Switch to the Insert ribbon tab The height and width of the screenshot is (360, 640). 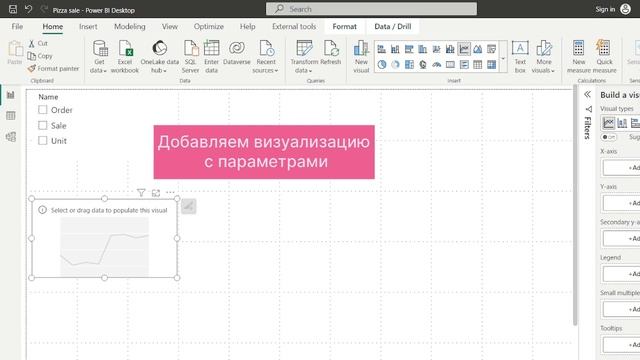click(x=88, y=27)
